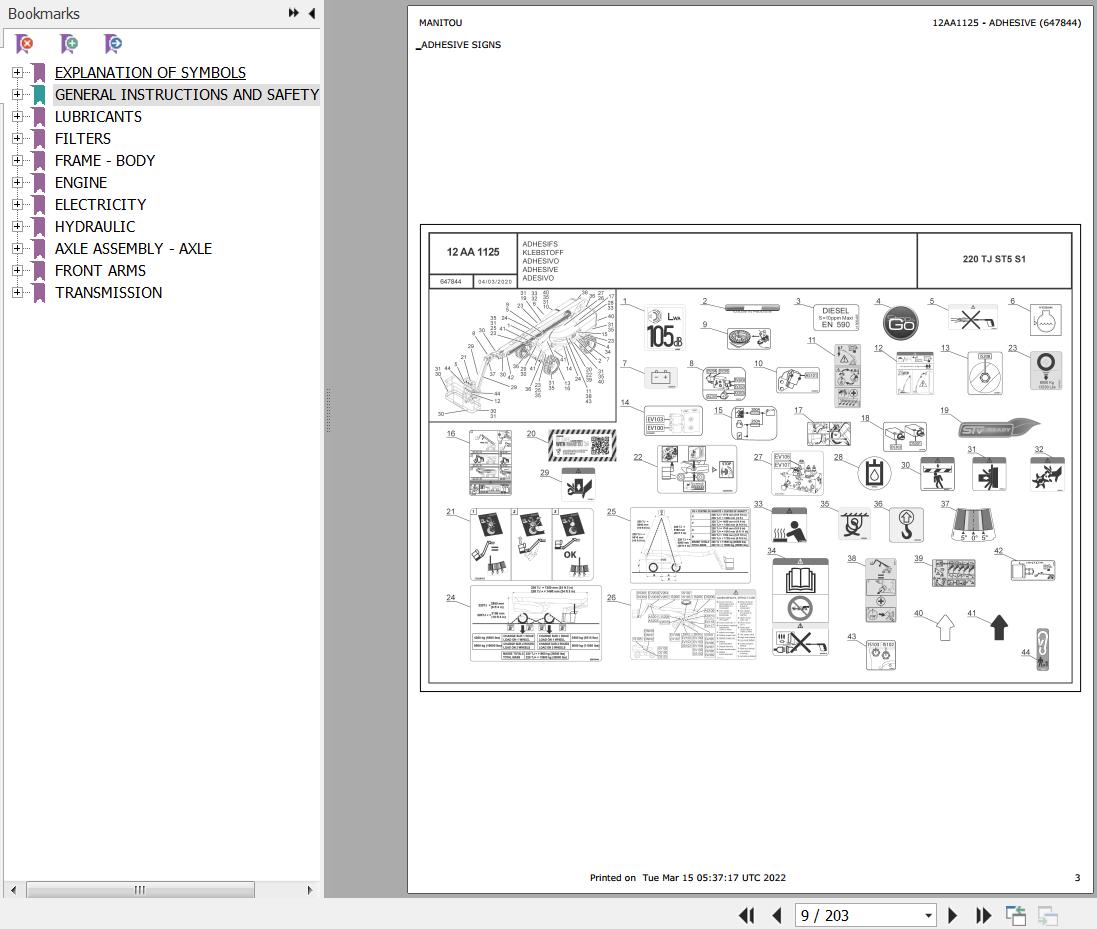1097x929 pixels.
Task: Click the delete bookmark icon
Action: pyautogui.click(x=24, y=44)
